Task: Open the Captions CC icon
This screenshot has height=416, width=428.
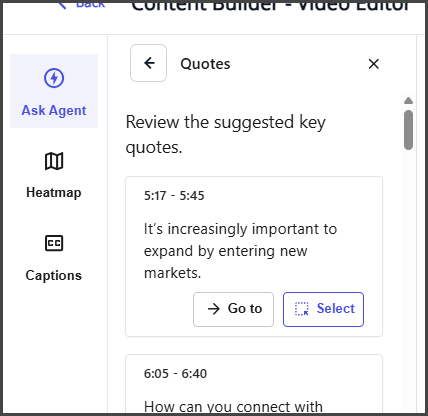Action: 54,243
